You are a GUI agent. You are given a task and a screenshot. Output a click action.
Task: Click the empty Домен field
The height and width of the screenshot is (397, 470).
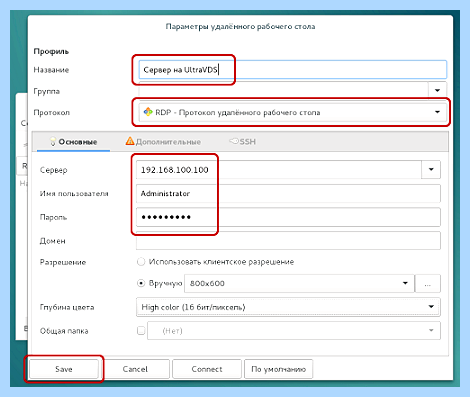tap(288, 241)
